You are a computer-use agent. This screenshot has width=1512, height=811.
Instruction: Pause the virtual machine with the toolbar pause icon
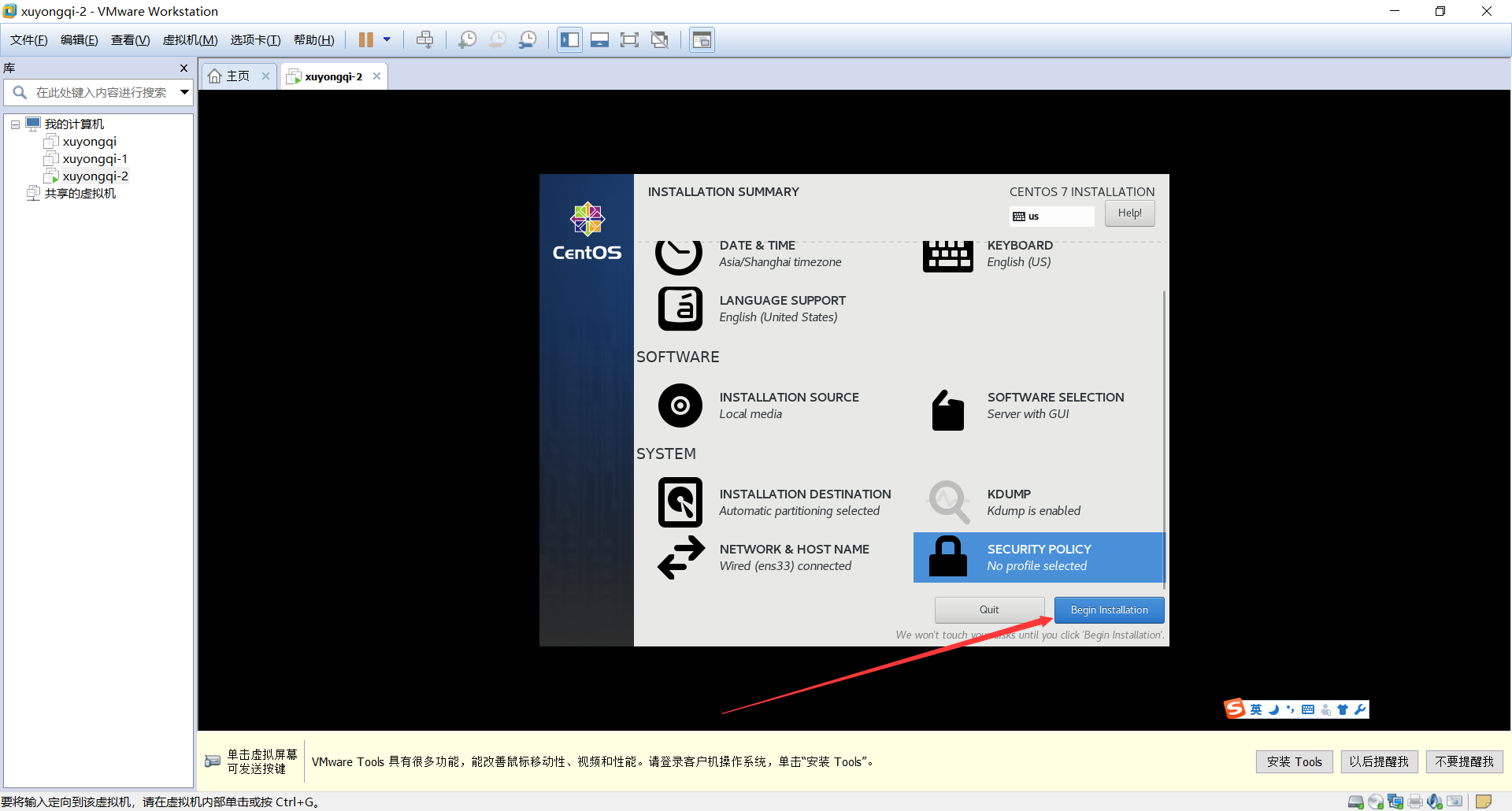366,39
